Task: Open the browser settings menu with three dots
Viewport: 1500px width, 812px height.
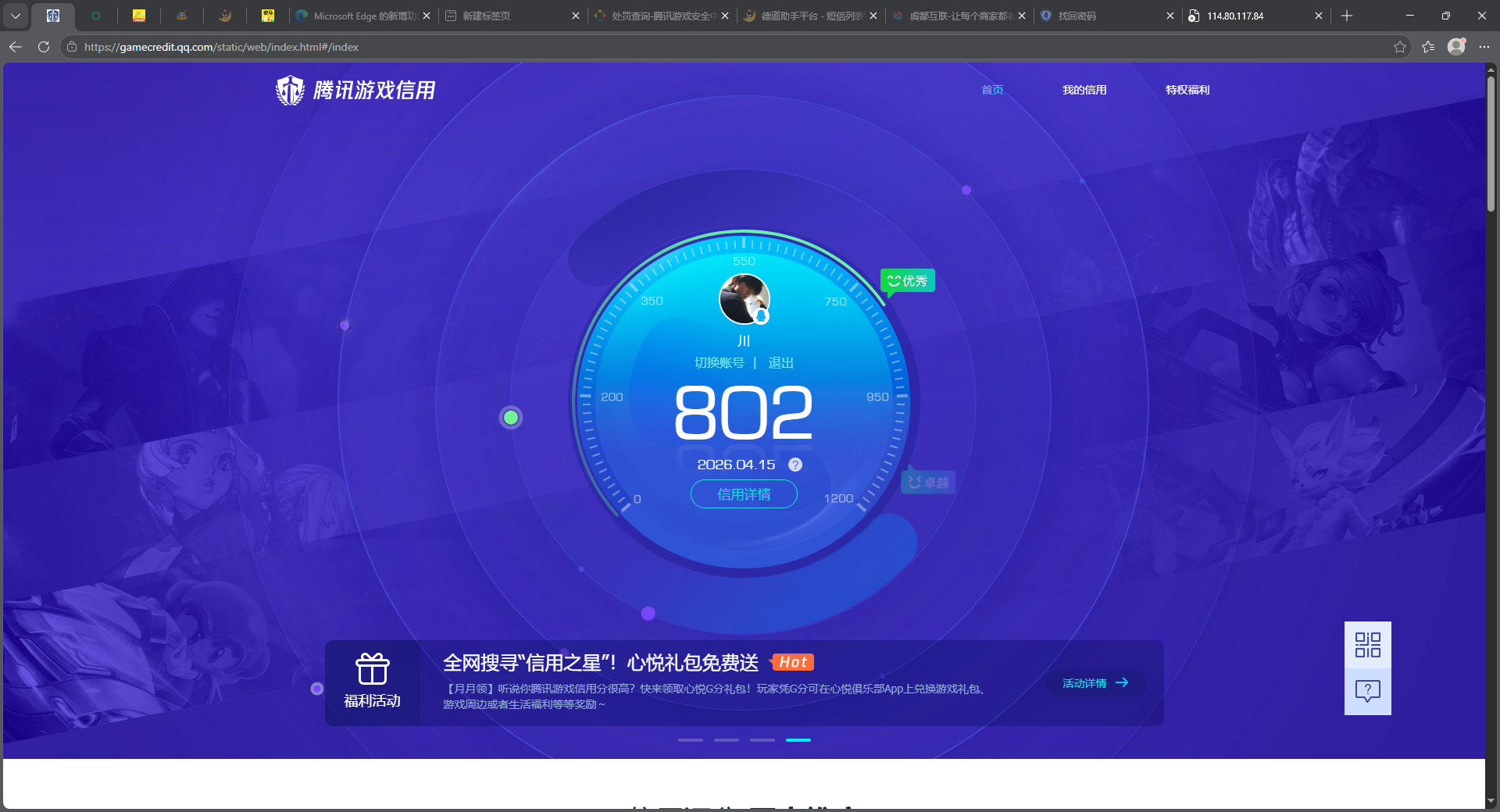Action: [x=1485, y=47]
